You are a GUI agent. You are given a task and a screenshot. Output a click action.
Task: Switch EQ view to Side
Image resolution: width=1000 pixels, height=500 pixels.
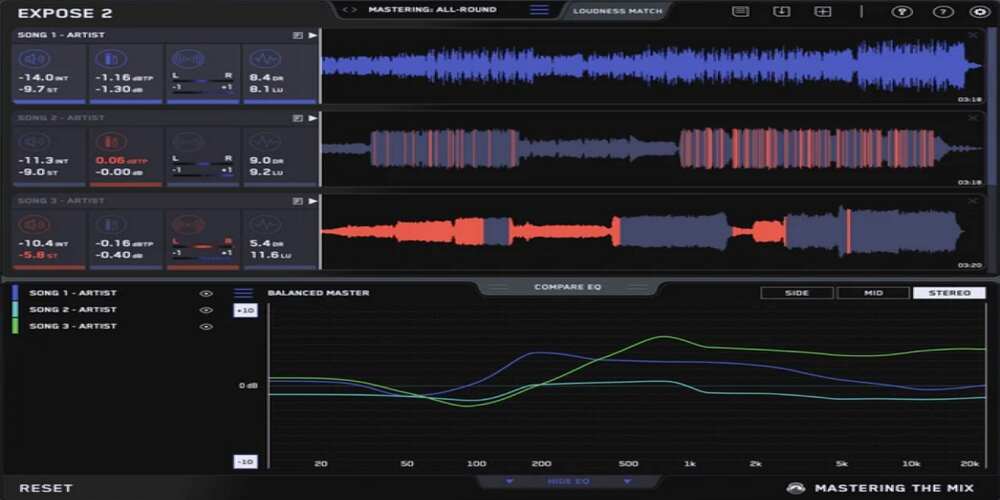pyautogui.click(x=797, y=293)
